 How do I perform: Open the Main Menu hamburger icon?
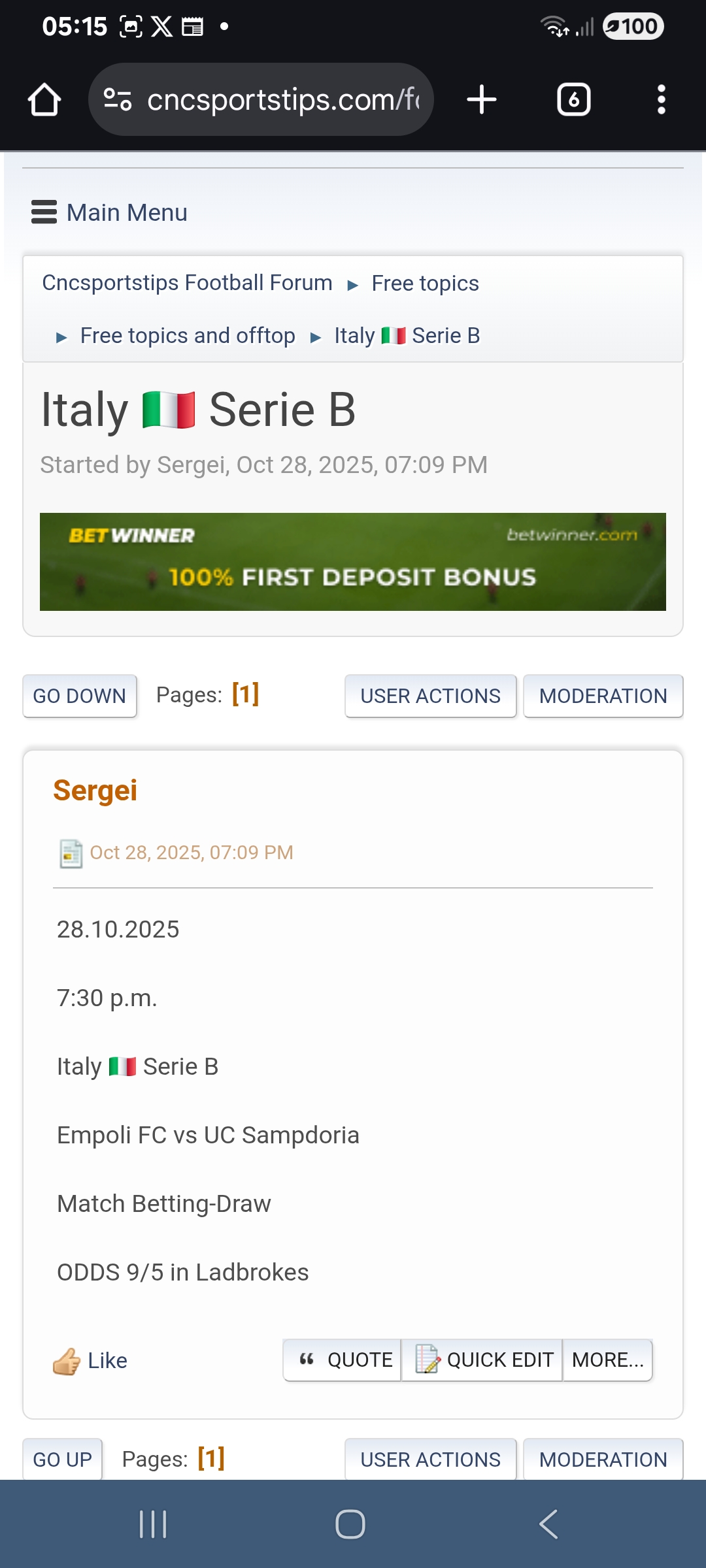tap(44, 212)
